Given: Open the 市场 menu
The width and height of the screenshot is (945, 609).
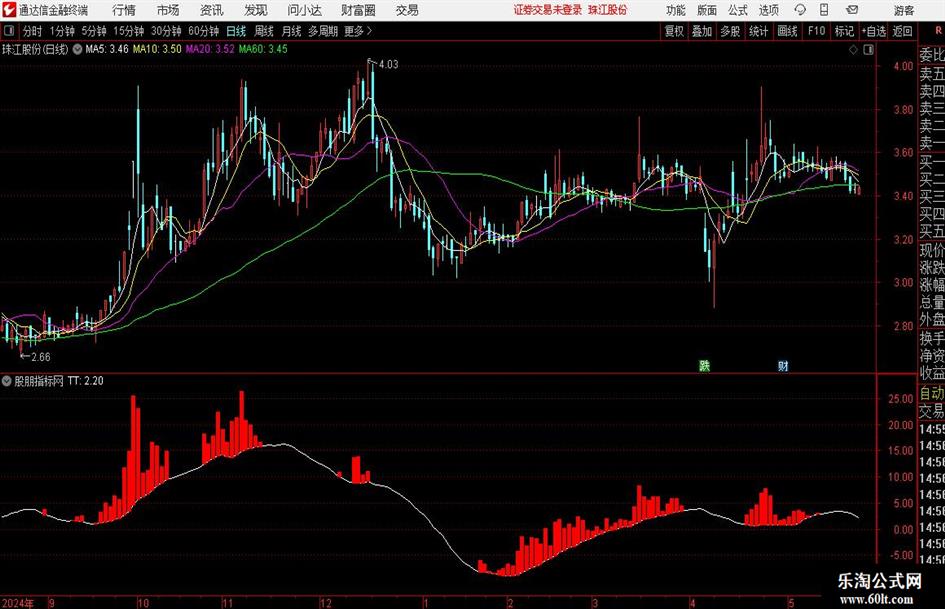Looking at the screenshot, I should pos(168,10).
